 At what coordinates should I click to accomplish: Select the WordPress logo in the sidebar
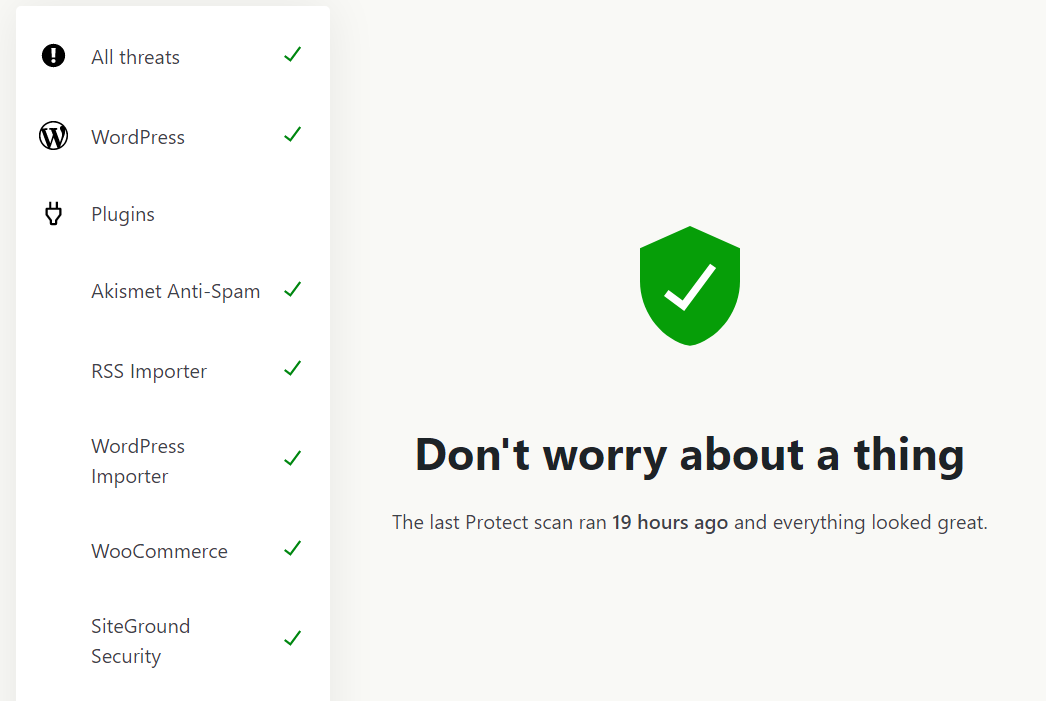pos(52,136)
